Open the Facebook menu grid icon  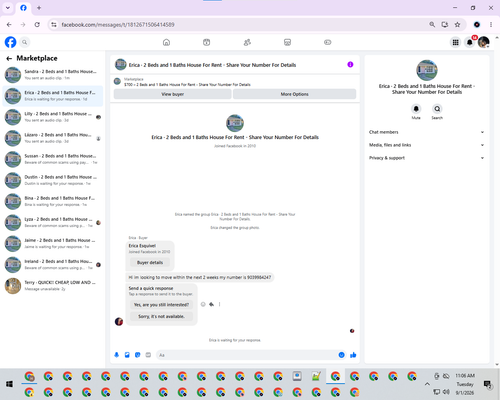(455, 42)
